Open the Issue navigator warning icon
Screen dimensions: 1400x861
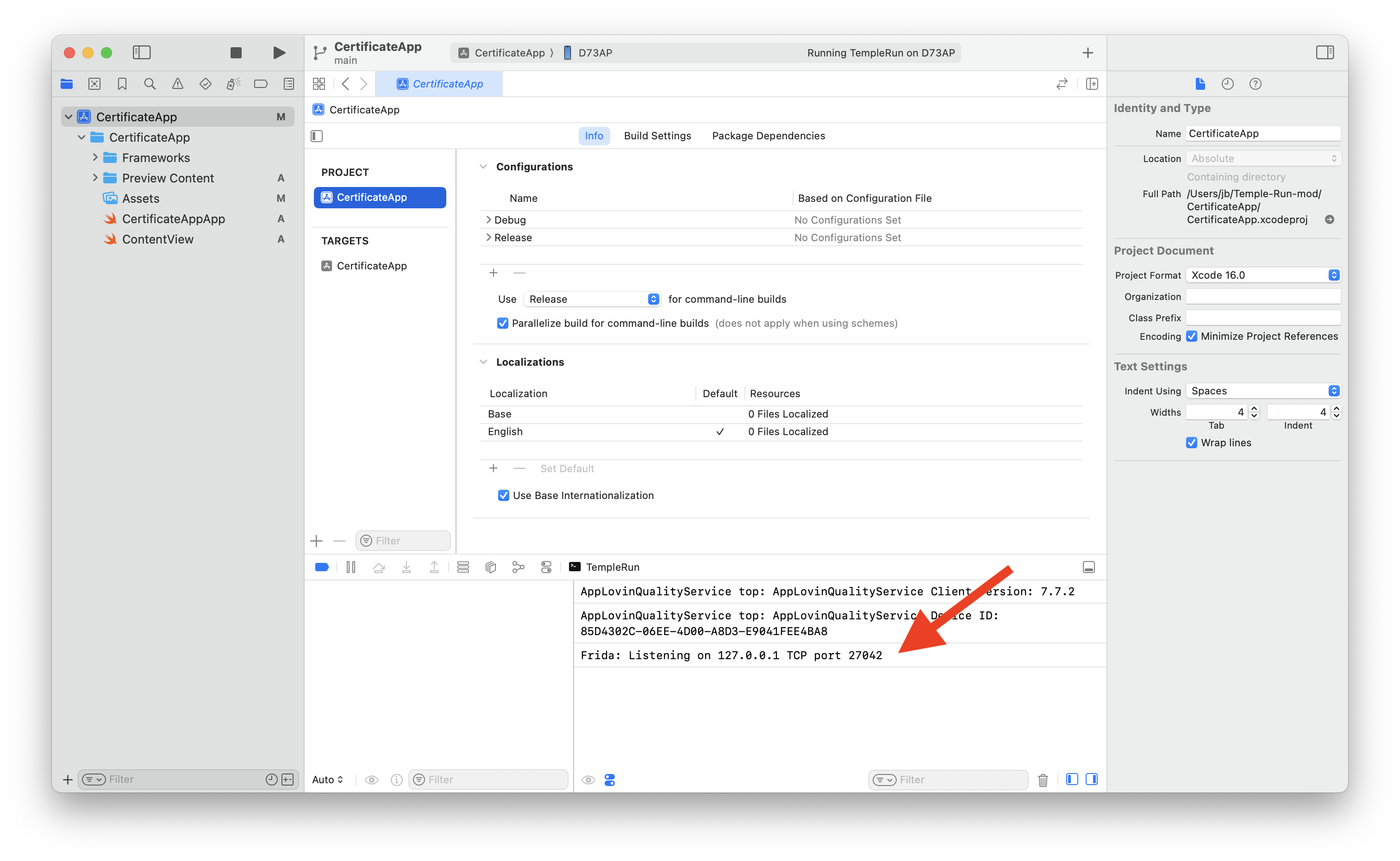click(x=178, y=84)
